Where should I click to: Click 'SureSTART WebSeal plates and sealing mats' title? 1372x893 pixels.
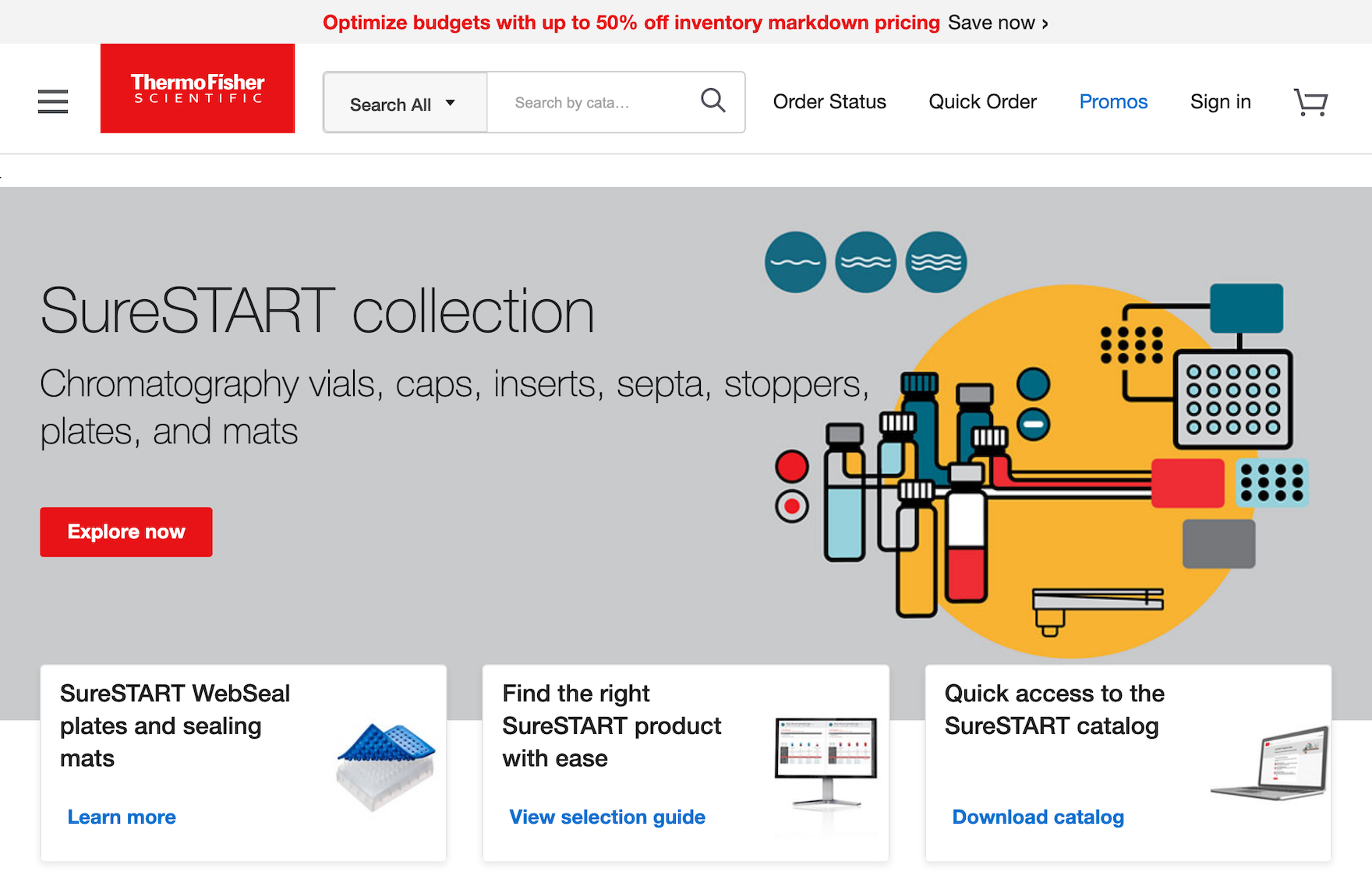click(x=175, y=725)
